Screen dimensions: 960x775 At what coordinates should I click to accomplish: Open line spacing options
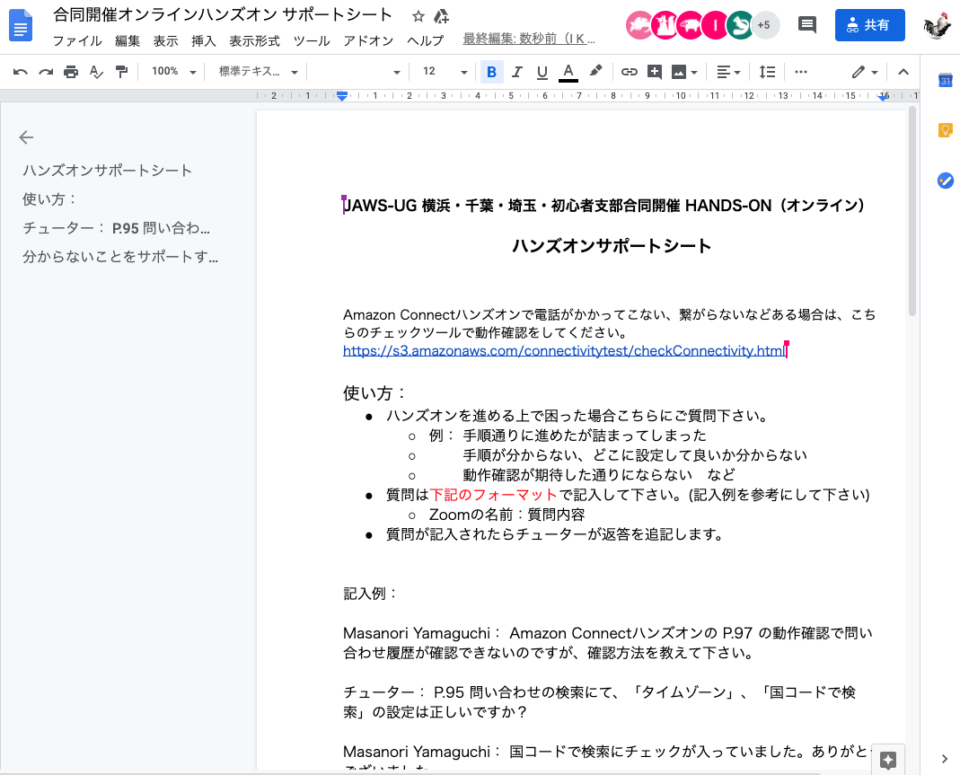point(767,72)
